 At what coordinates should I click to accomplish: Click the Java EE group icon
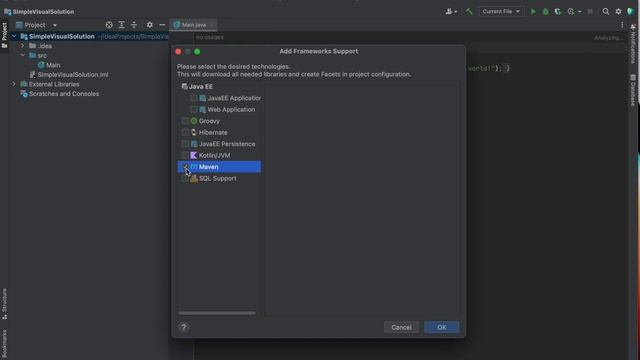click(184, 87)
